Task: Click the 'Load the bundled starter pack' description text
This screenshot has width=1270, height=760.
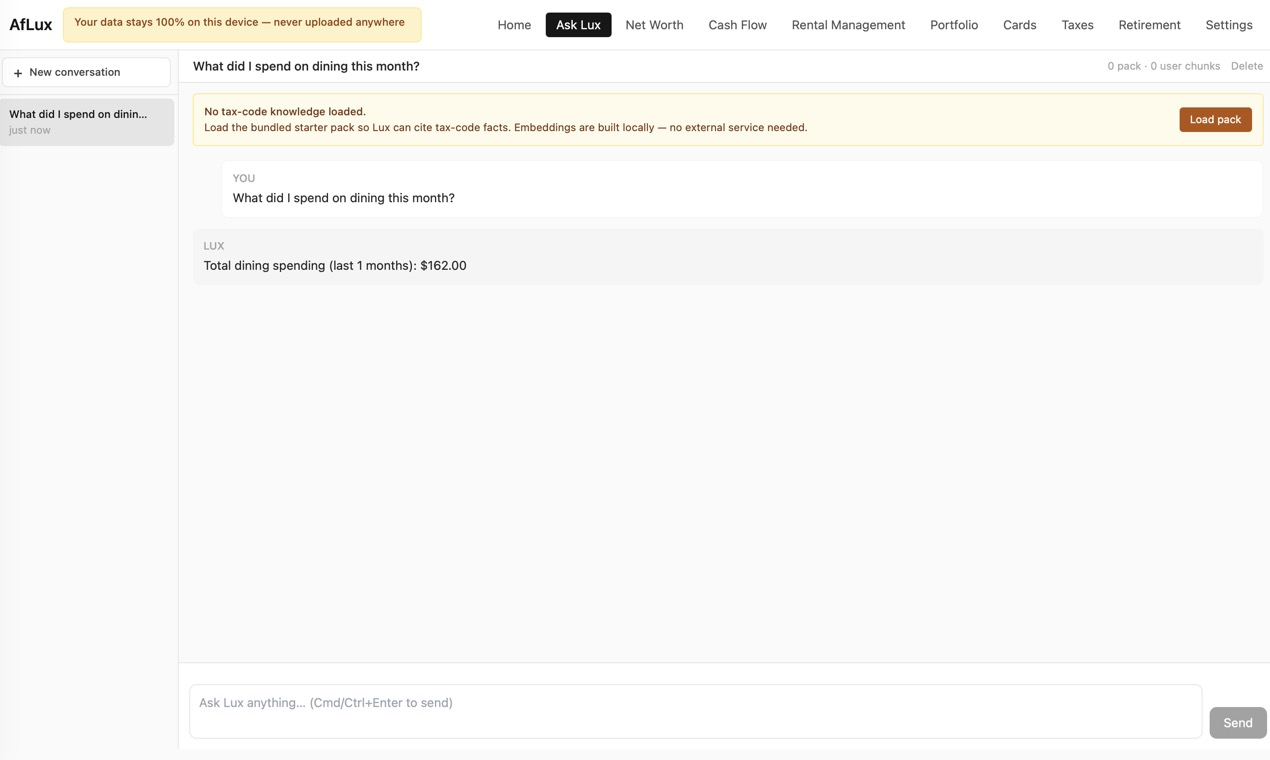Action: 505,127
